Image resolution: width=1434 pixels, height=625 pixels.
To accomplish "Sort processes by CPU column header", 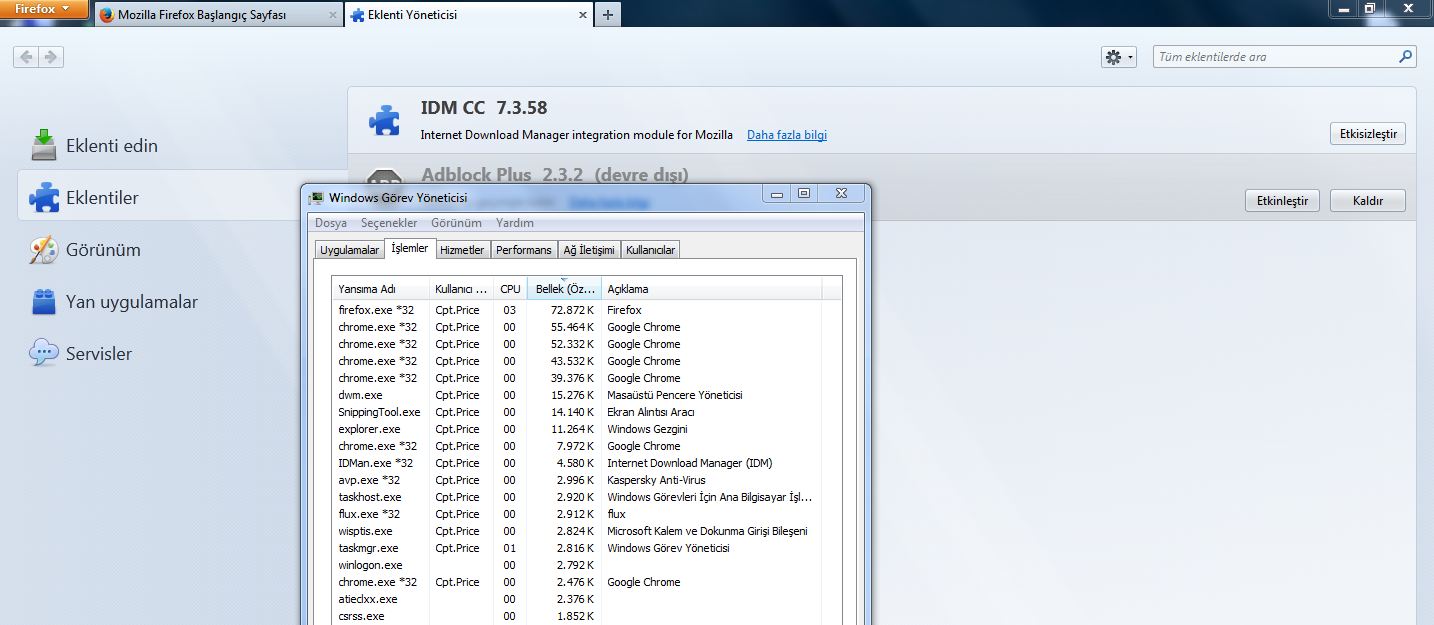I will click(510, 288).
